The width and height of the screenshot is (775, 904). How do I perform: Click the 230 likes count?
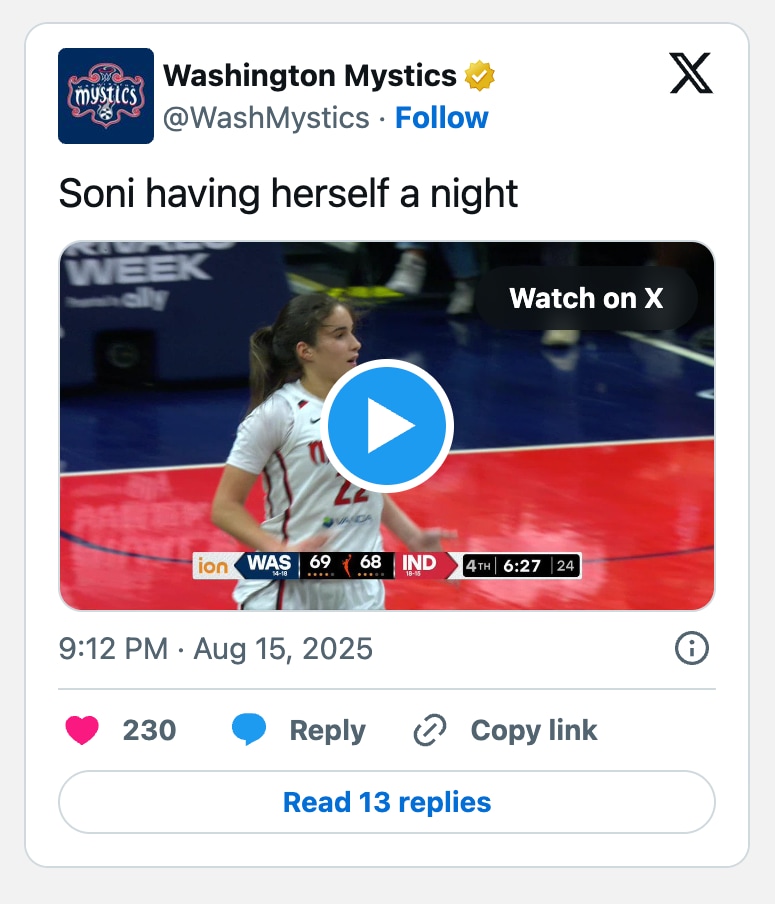149,731
